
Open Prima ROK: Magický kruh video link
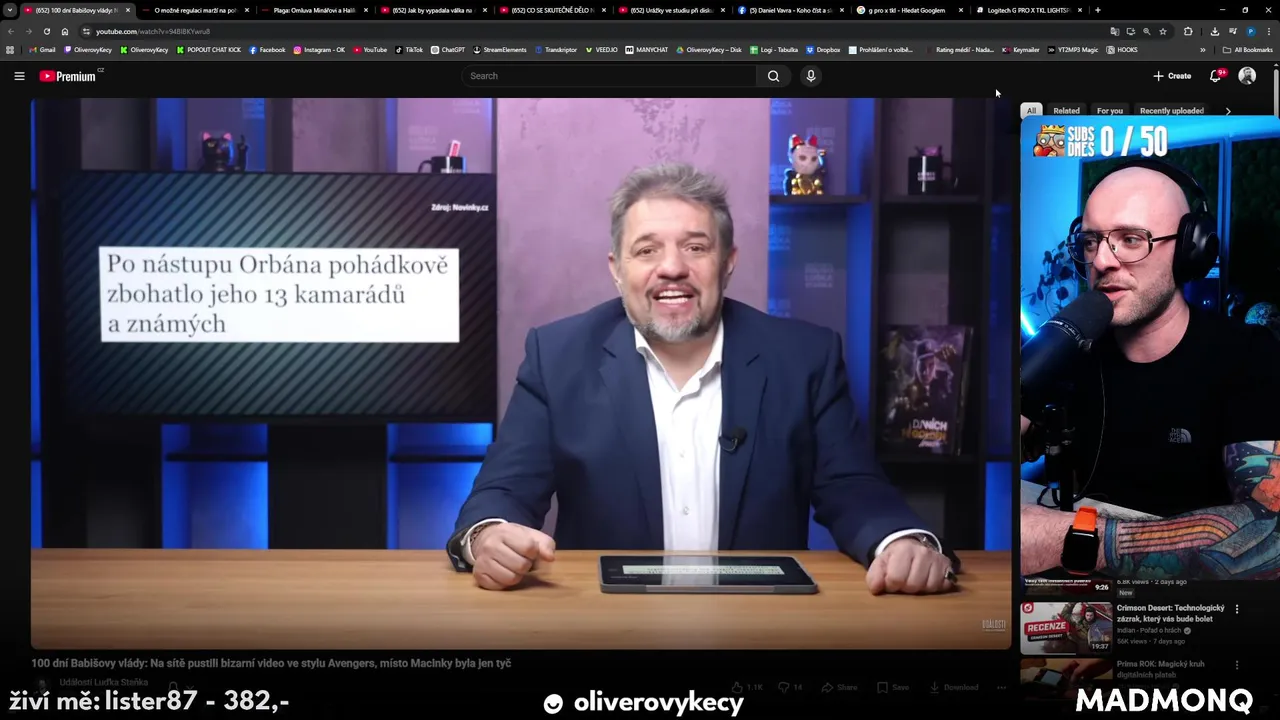1161,669
